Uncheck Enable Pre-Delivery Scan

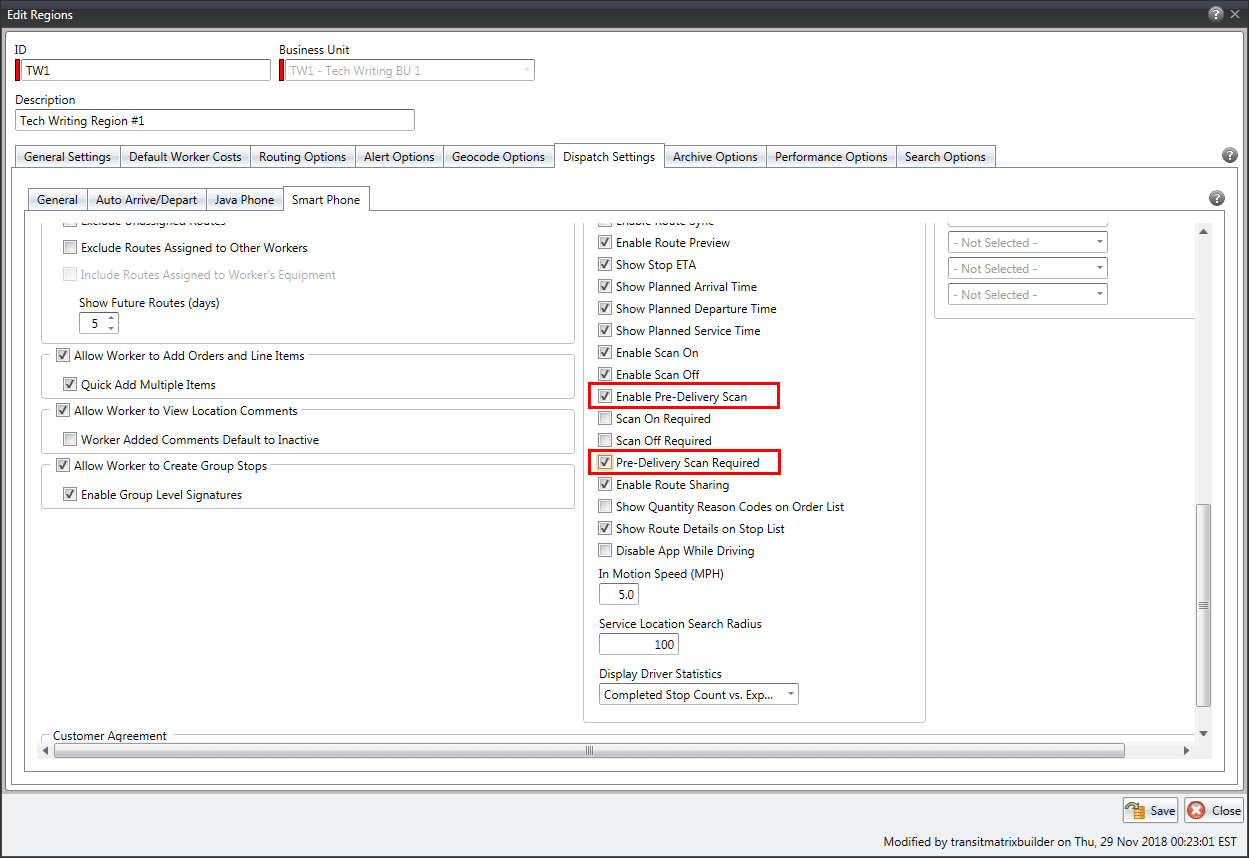(605, 397)
